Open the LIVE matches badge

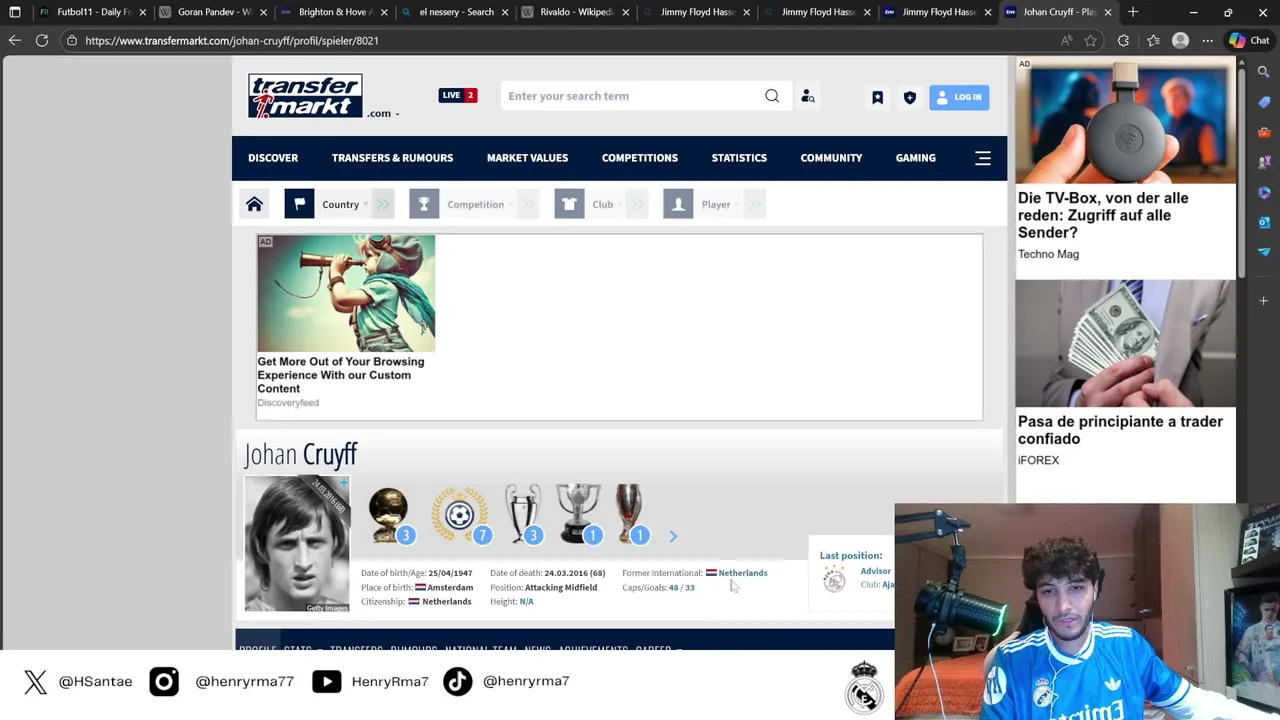click(458, 95)
